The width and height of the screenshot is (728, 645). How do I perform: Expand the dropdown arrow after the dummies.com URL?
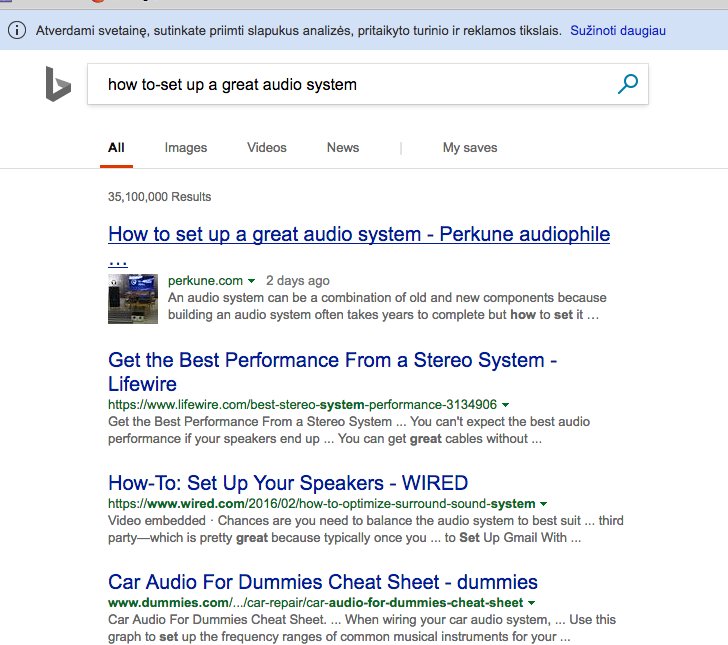[532, 603]
